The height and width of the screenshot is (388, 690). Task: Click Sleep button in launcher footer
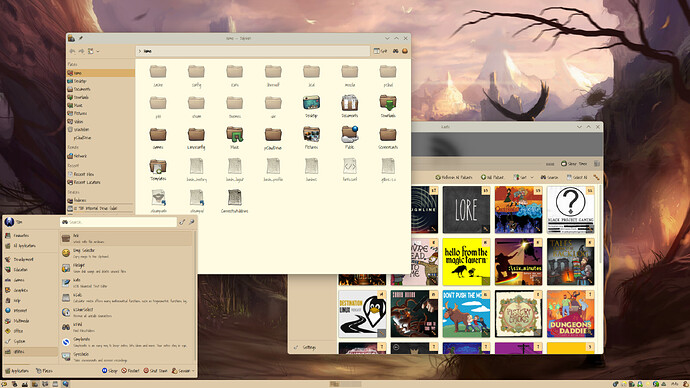tap(110, 371)
